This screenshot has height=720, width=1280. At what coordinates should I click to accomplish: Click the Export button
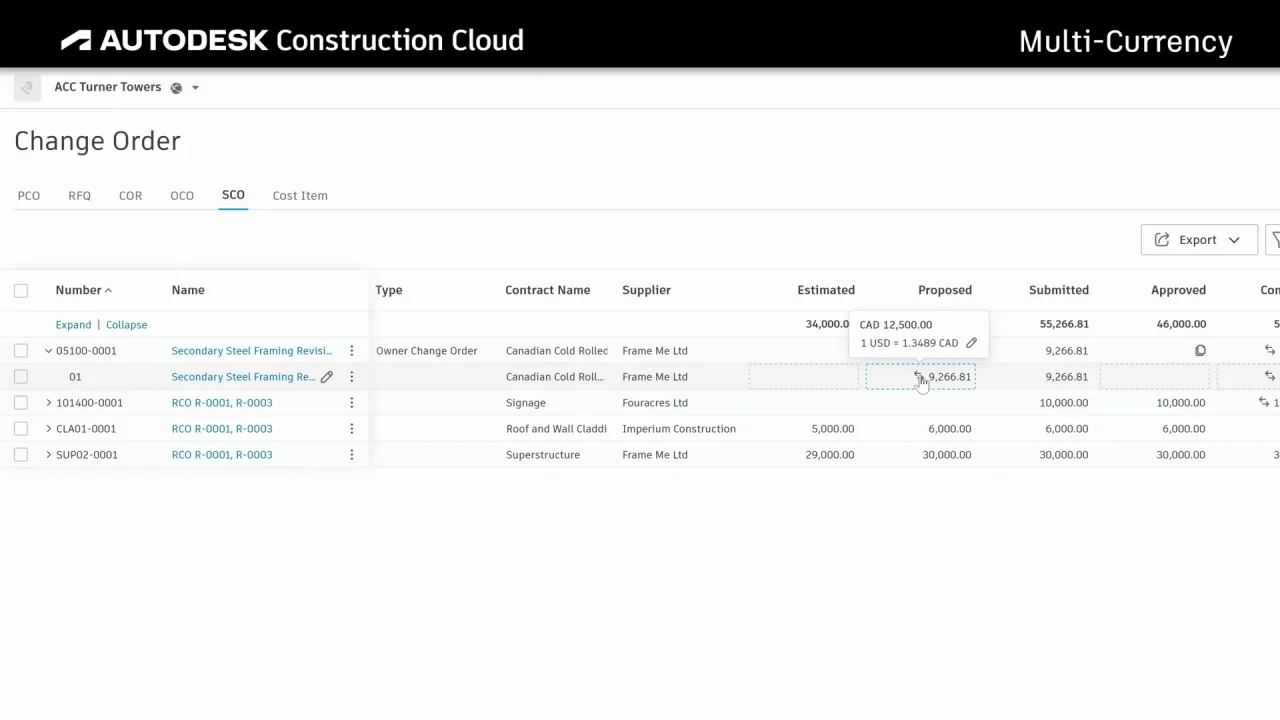coord(1198,240)
